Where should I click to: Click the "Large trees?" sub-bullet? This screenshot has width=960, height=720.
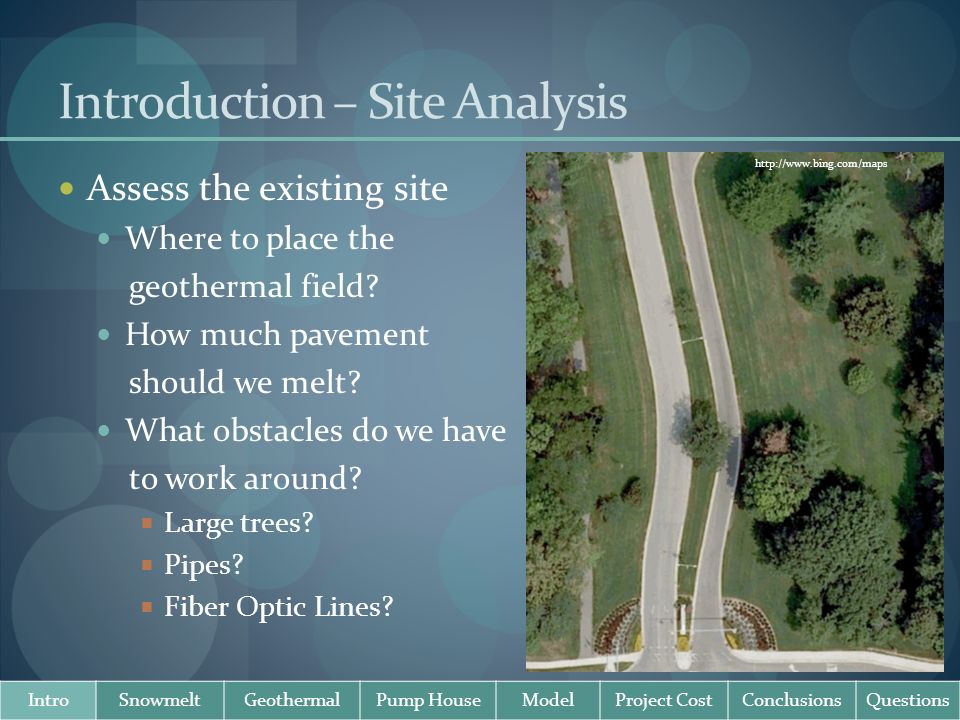pyautogui.click(x=239, y=523)
